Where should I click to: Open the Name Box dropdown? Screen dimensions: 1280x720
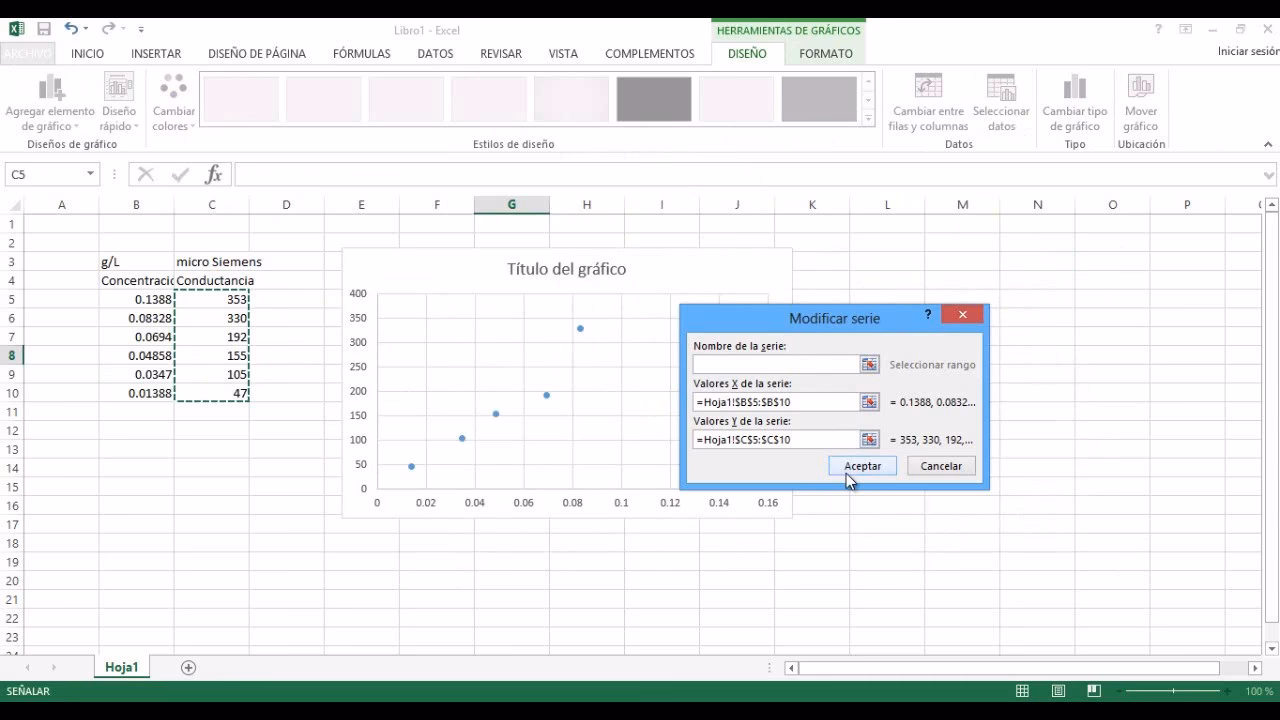click(90, 174)
